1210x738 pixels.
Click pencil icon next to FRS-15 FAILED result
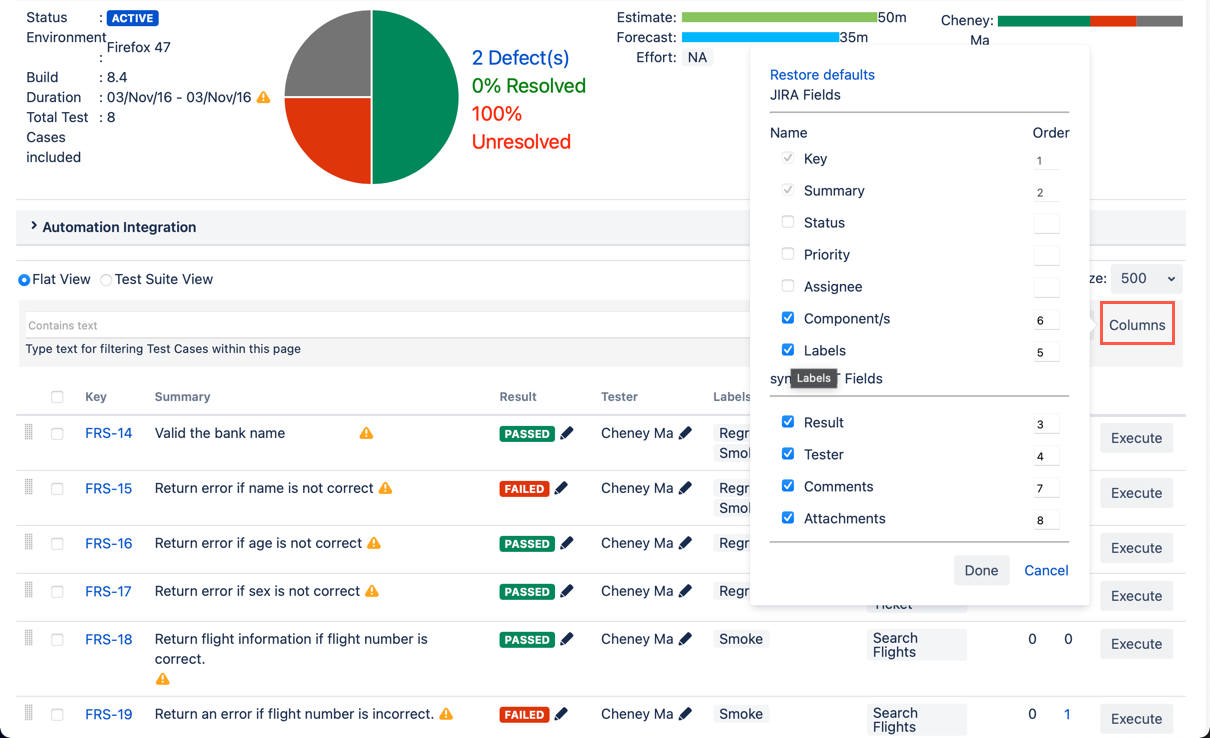pyautogui.click(x=562, y=488)
